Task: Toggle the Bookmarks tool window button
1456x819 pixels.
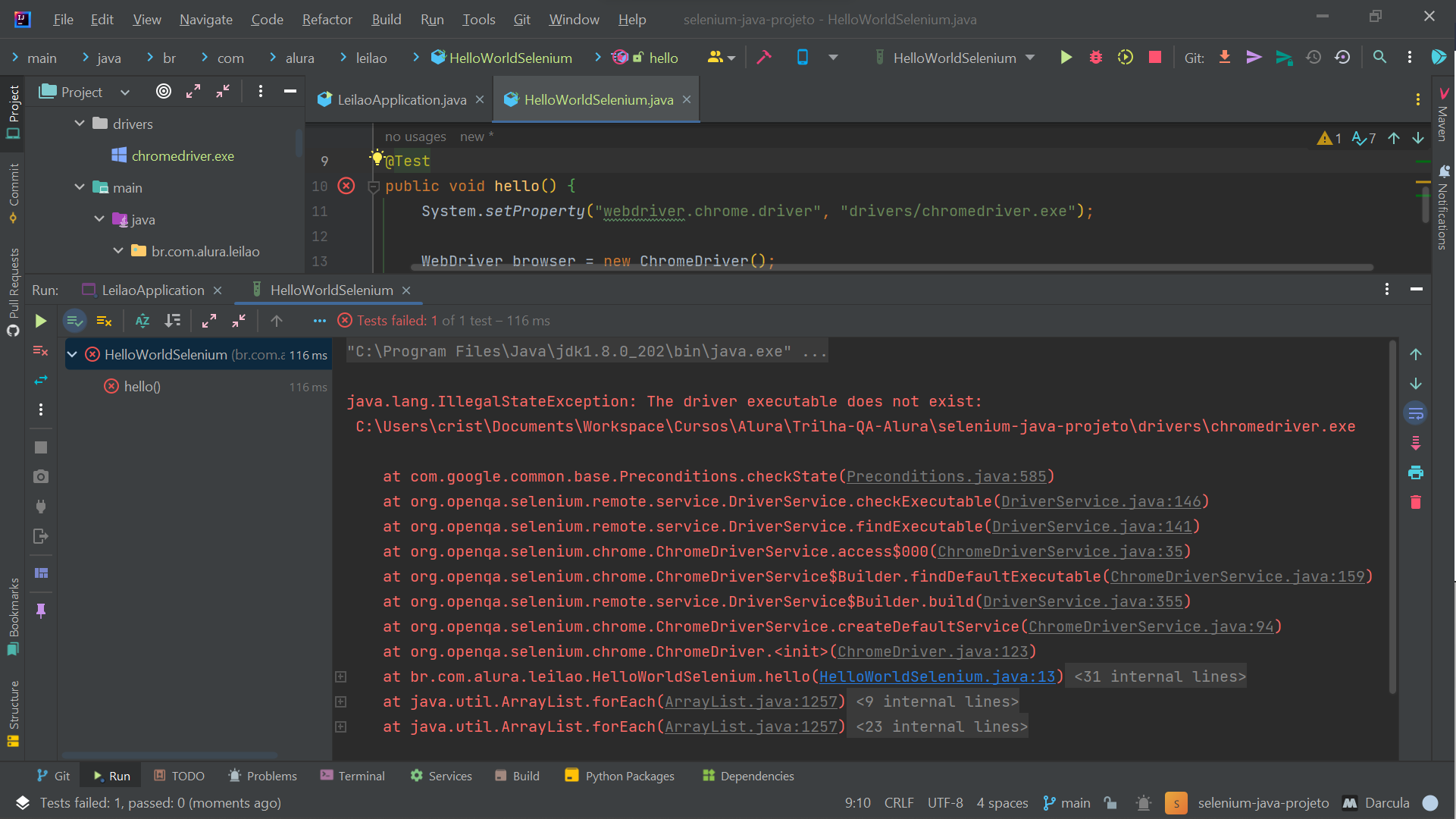Action: click(13, 617)
